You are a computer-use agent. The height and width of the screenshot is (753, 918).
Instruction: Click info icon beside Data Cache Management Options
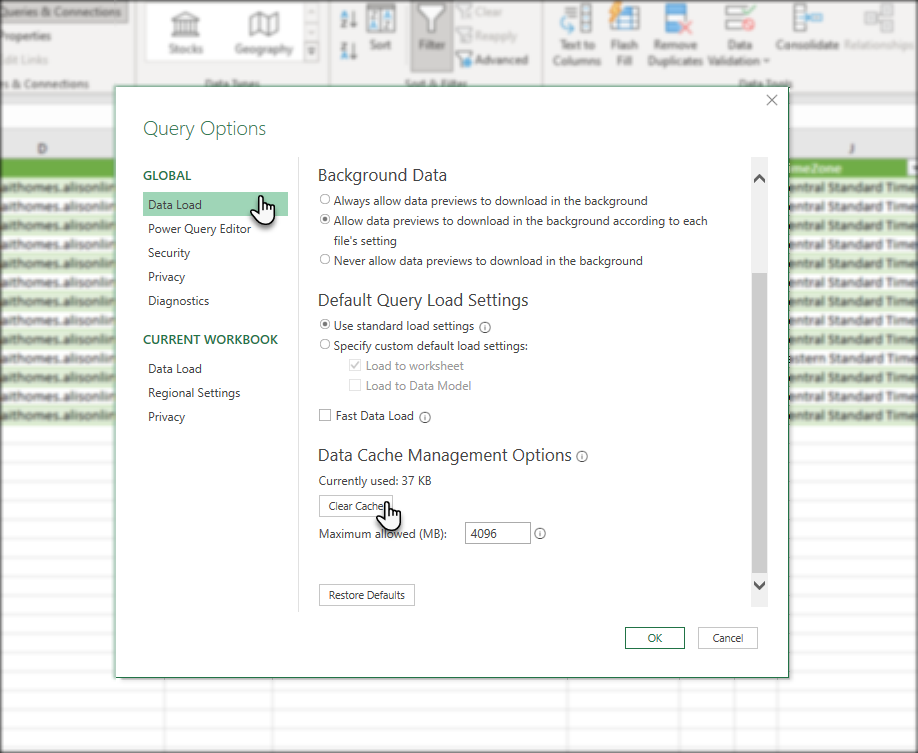click(x=582, y=456)
